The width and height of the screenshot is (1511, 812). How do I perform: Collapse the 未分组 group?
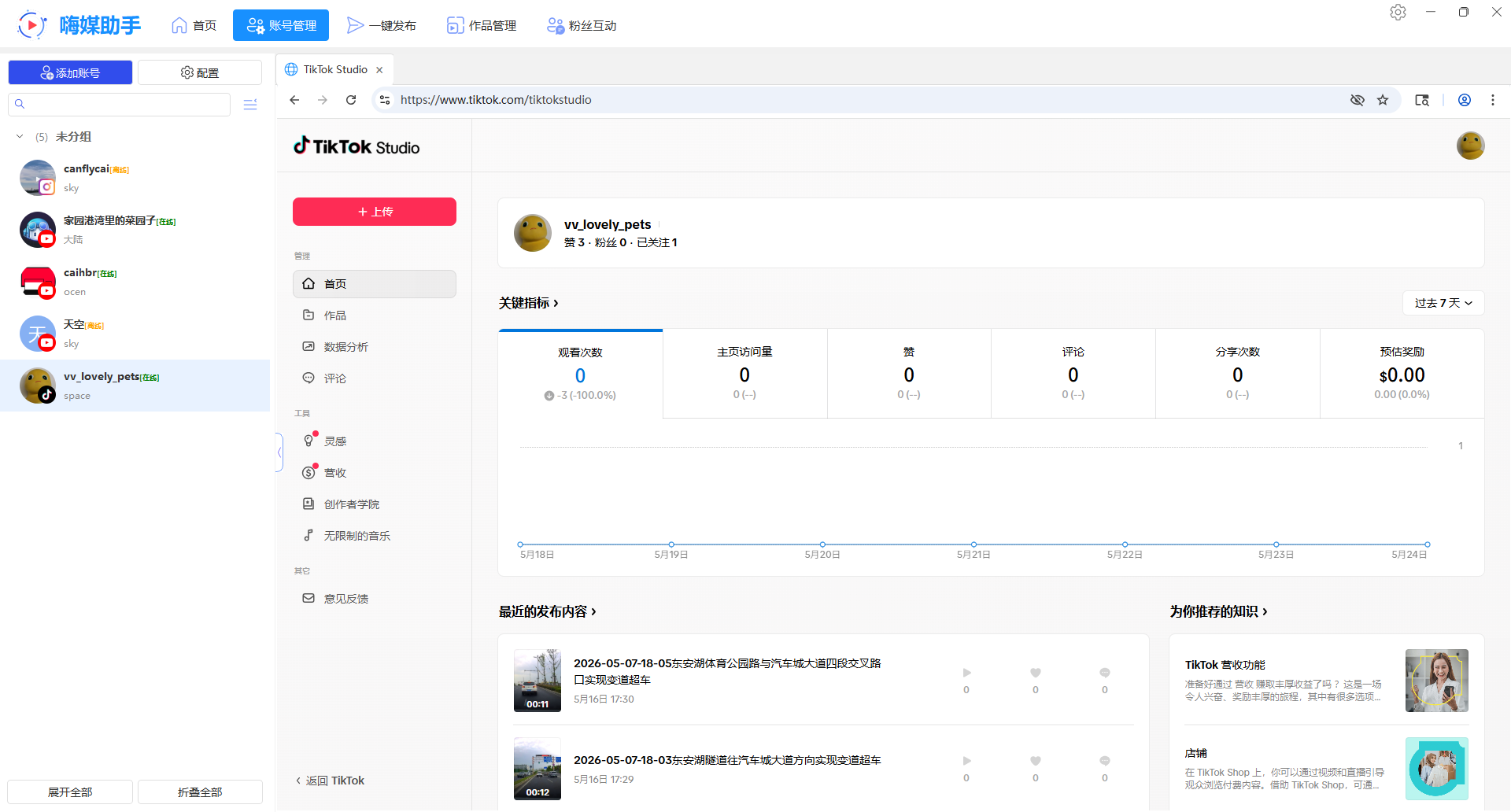click(x=20, y=137)
